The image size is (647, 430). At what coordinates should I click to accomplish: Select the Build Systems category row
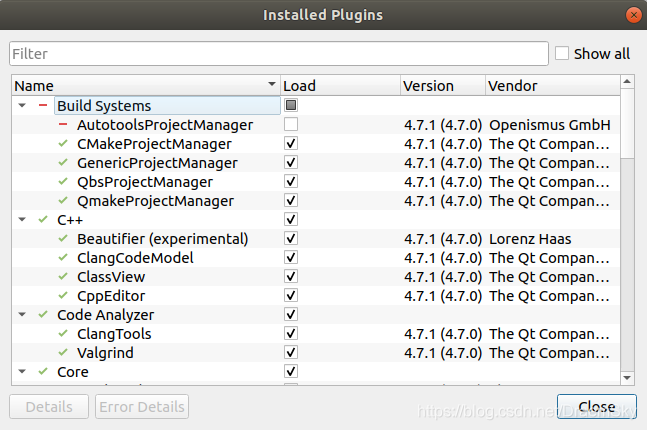coord(316,106)
